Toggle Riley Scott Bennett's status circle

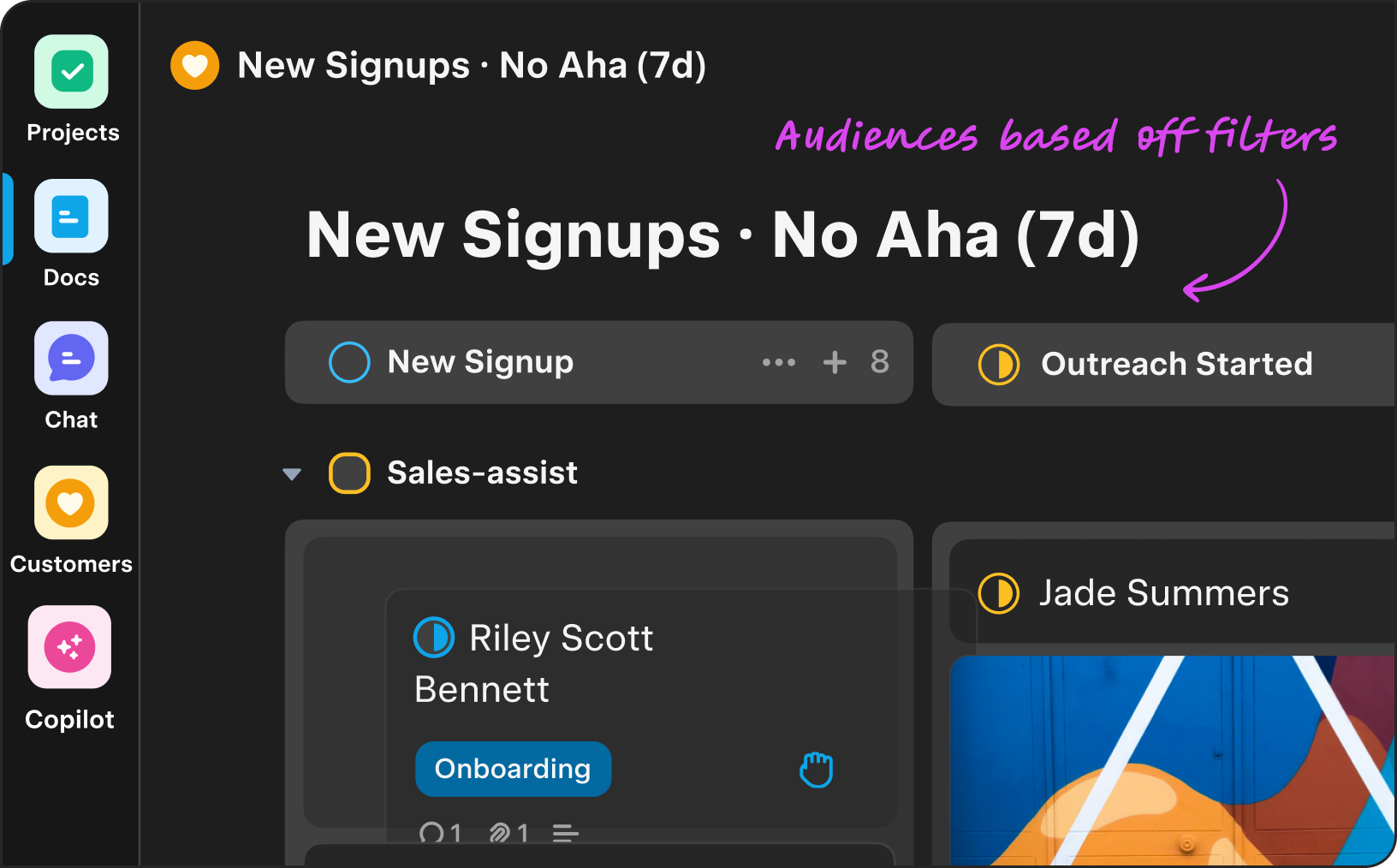pos(434,638)
